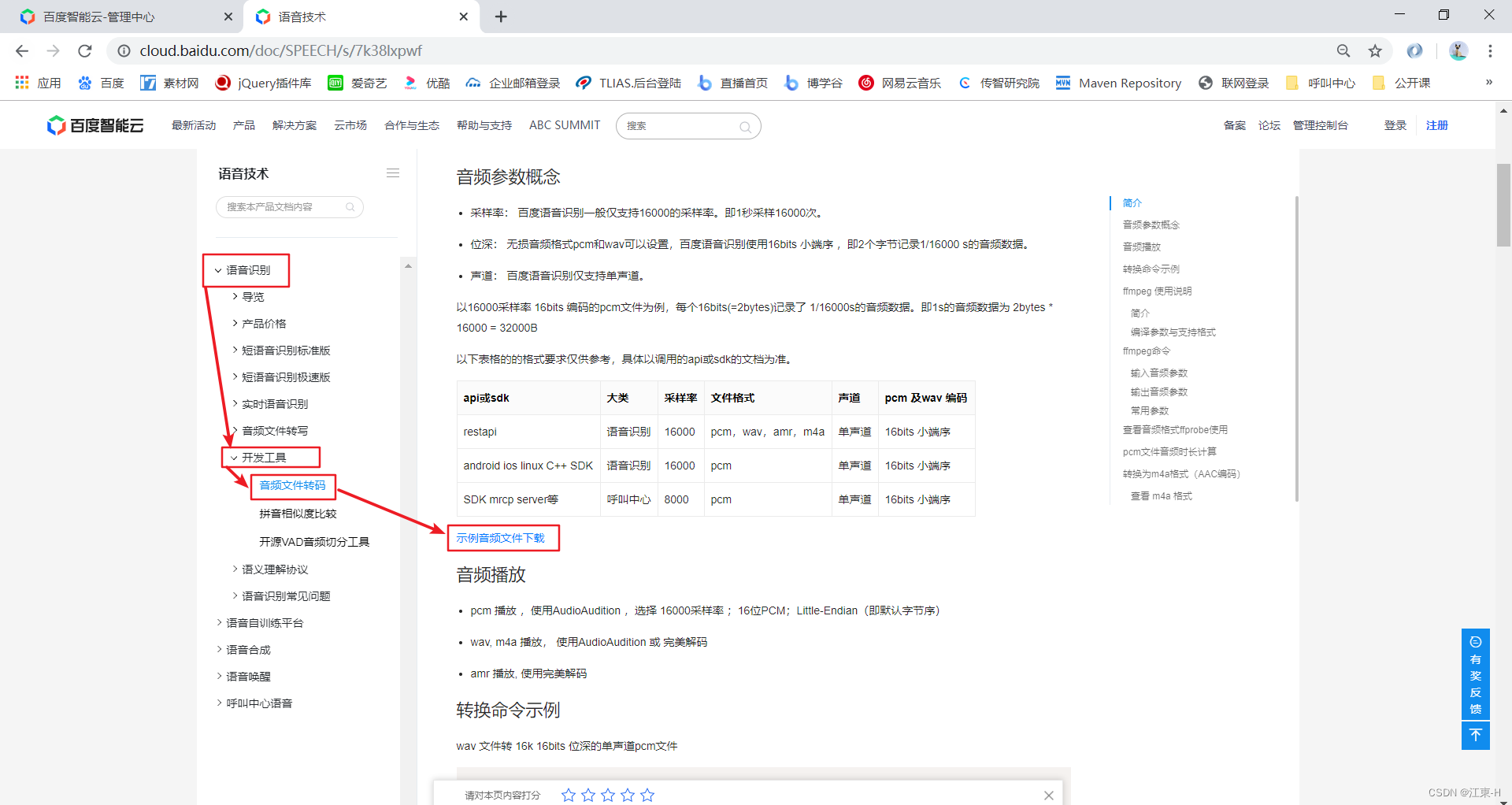Screen dimensions: 1512x805
Task: Click the 示例音频文件下载 link
Action: 501,538
